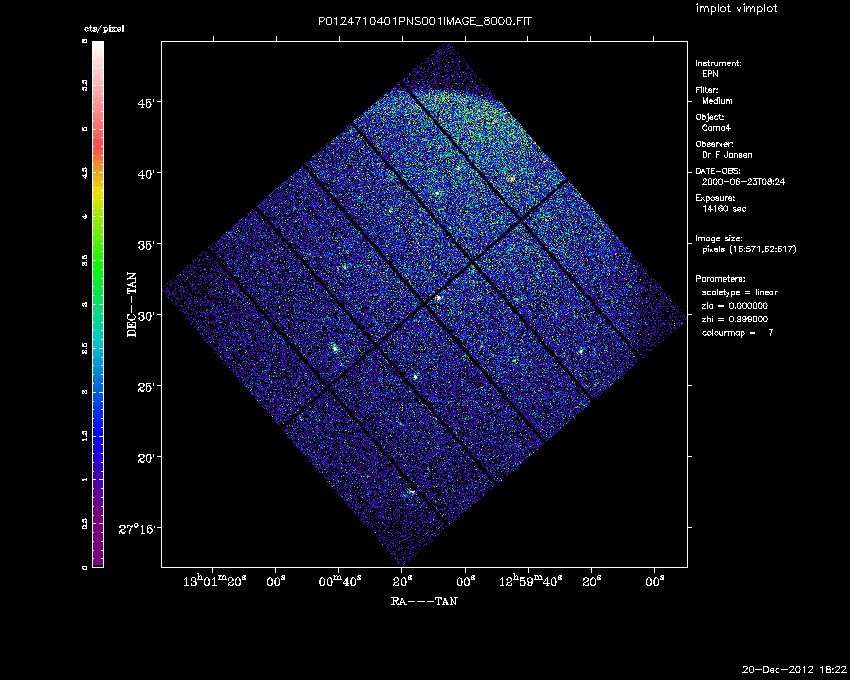This screenshot has height=680, width=850.
Task: Click the Filter Medium entry
Action: coord(717,101)
